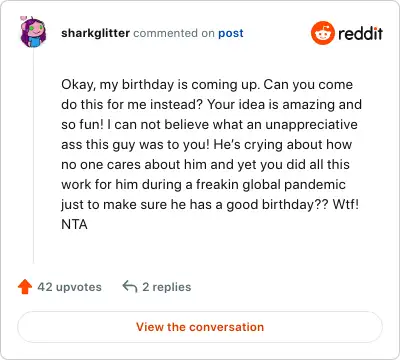This screenshot has height=360, width=400.
Task: Click "Your idea is amazing and" text
Action: tap(284, 104)
